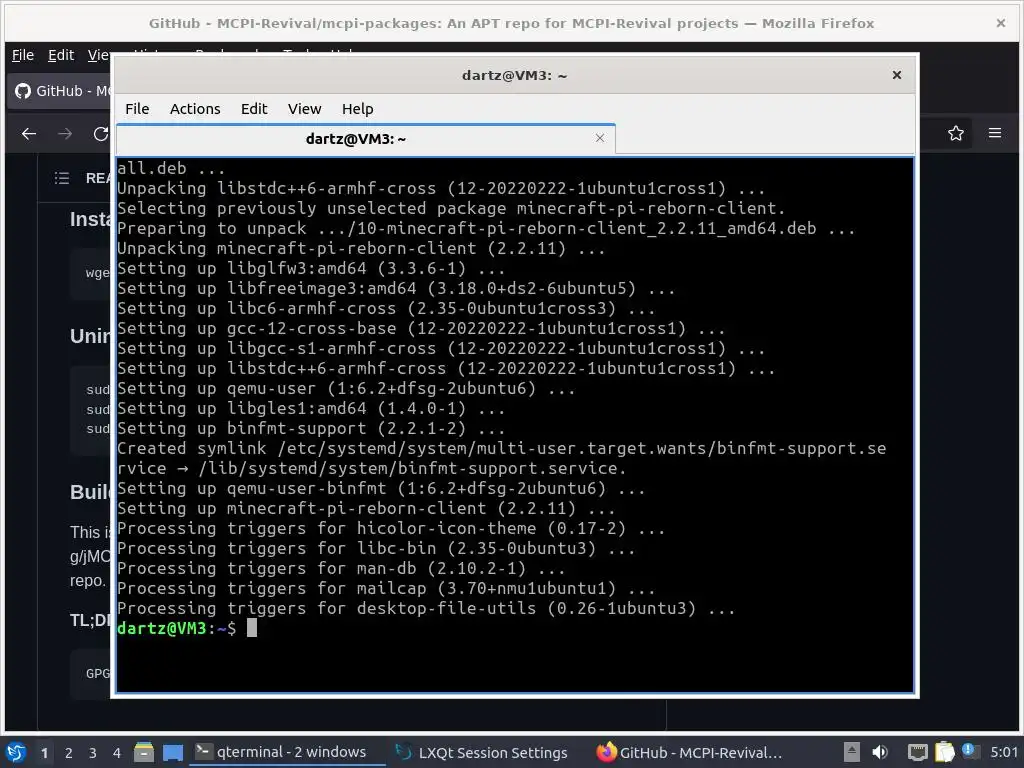
Task: Click 'Setting up qemu-user-binfmt' output line
Action: (x=381, y=488)
